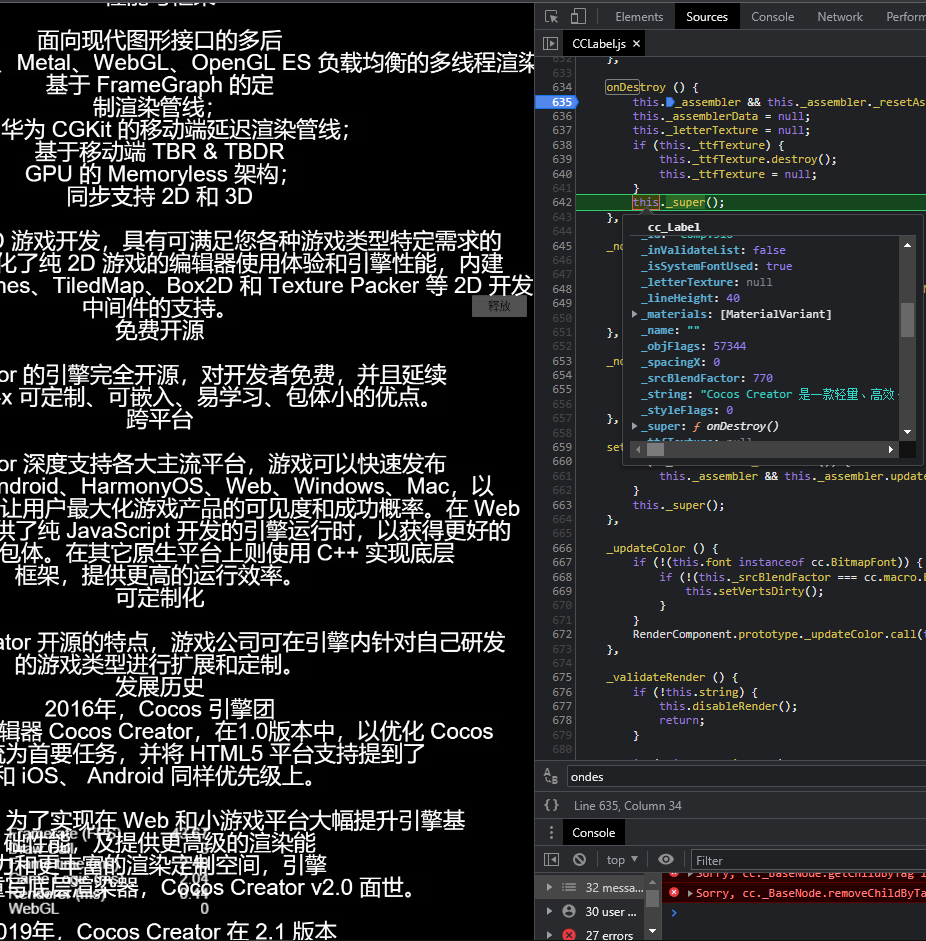The height and width of the screenshot is (941, 926).
Task: Click the red error icon beside removeChildByTag
Action: pos(674,892)
